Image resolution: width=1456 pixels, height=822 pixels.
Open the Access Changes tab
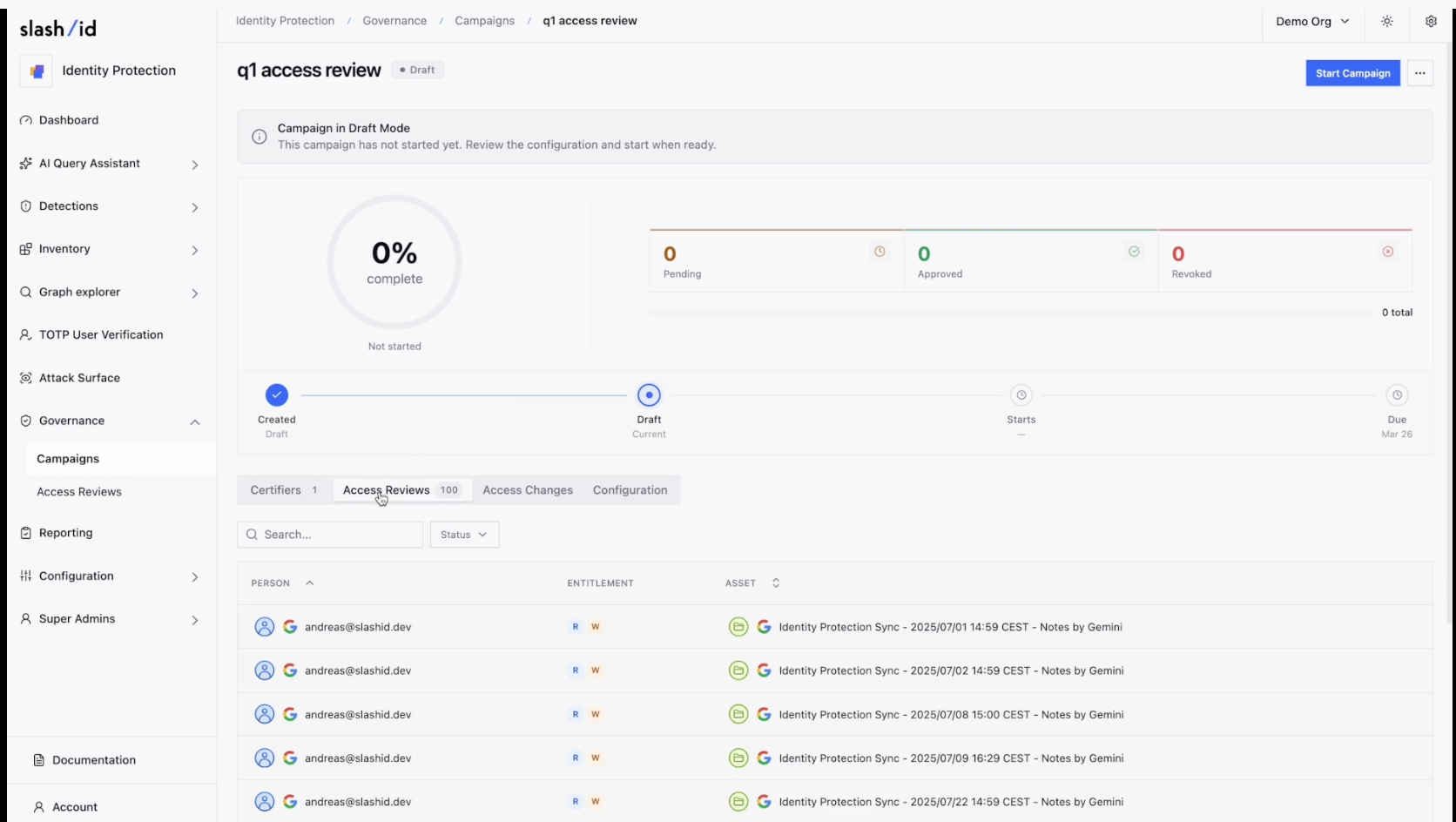coord(527,489)
